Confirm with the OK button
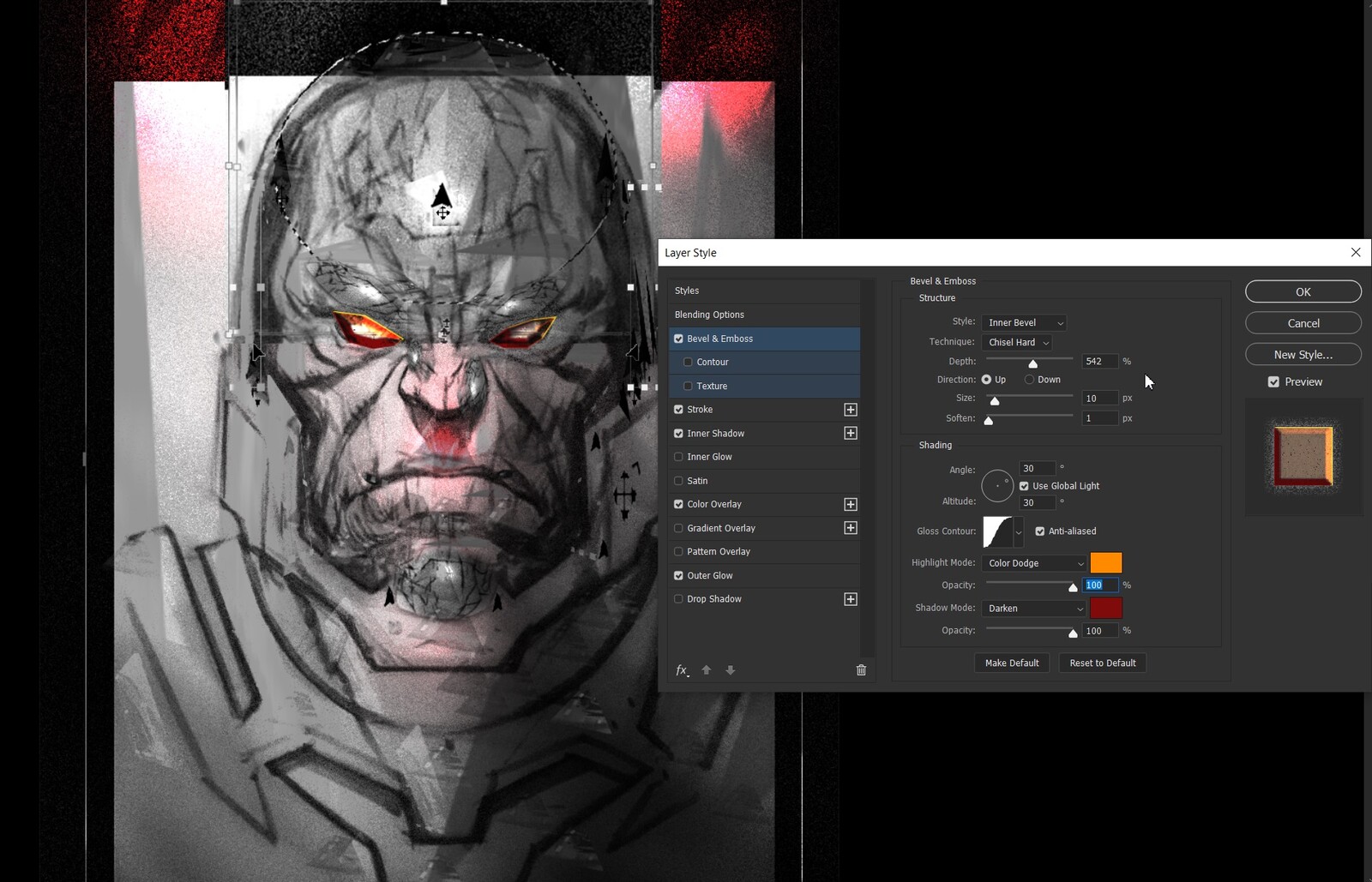 tap(1303, 291)
